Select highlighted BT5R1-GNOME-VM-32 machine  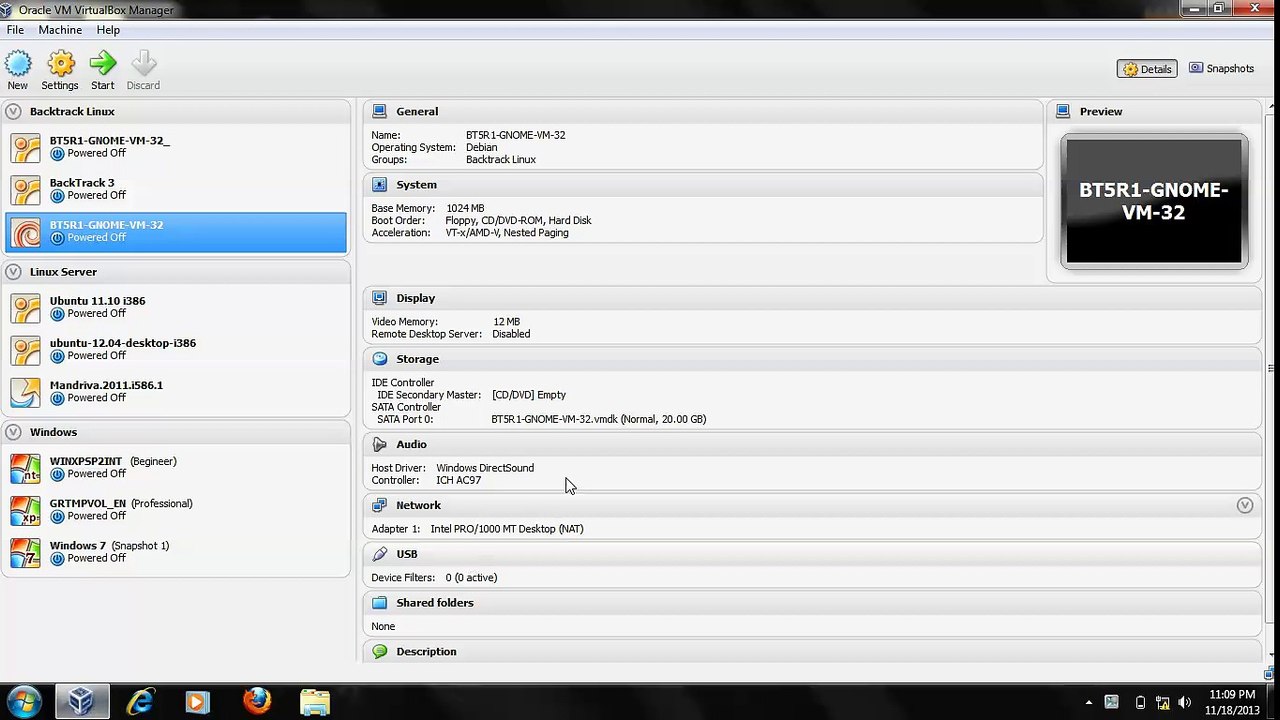(x=176, y=231)
